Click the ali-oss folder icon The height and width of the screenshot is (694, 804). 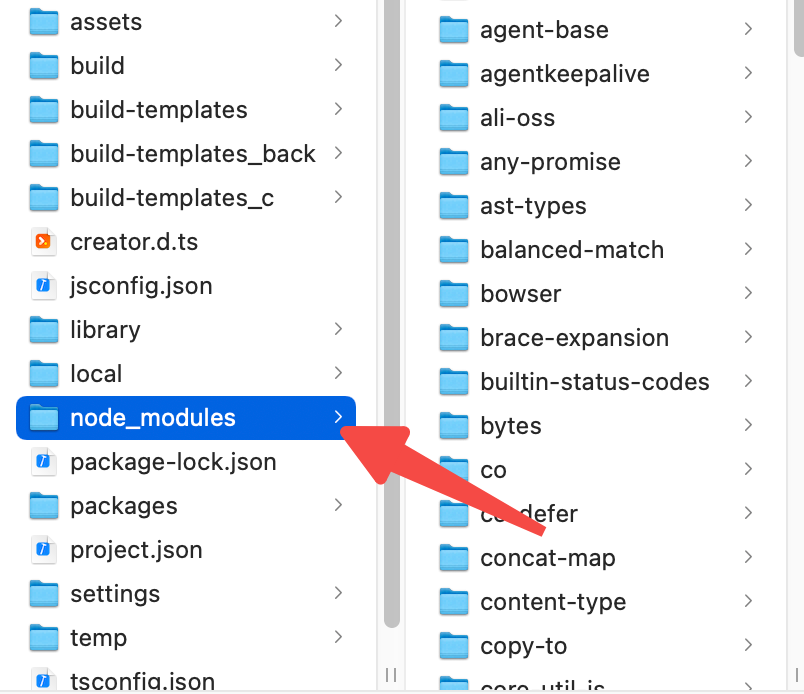454,118
